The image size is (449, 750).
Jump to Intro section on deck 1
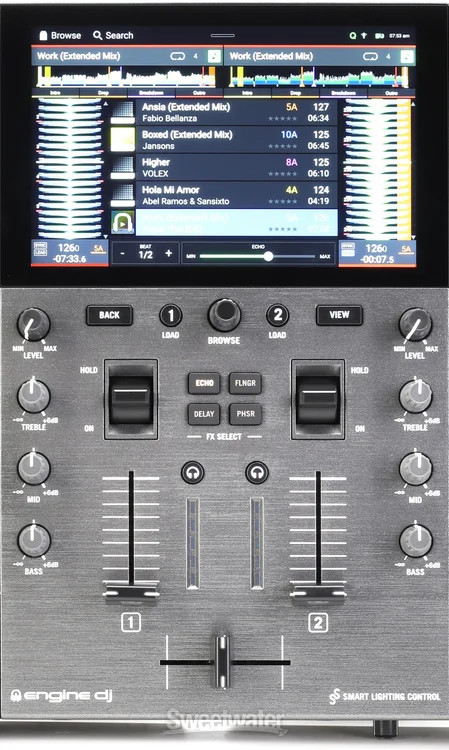pos(55,93)
